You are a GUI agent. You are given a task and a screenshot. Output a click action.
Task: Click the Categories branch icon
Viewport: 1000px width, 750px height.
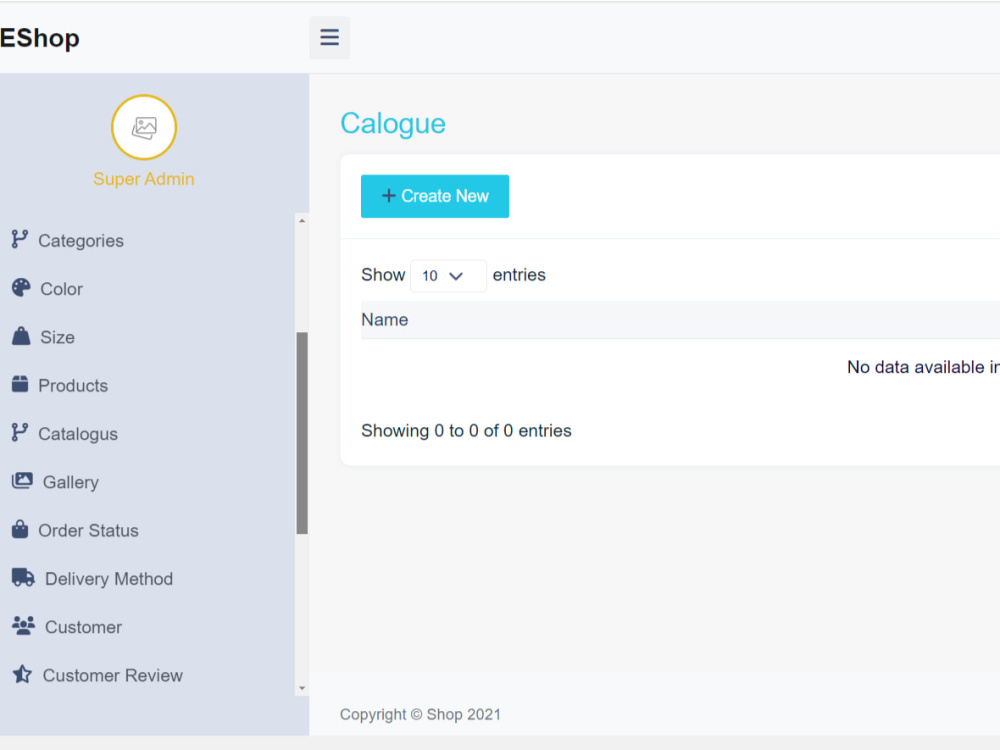[x=20, y=240]
